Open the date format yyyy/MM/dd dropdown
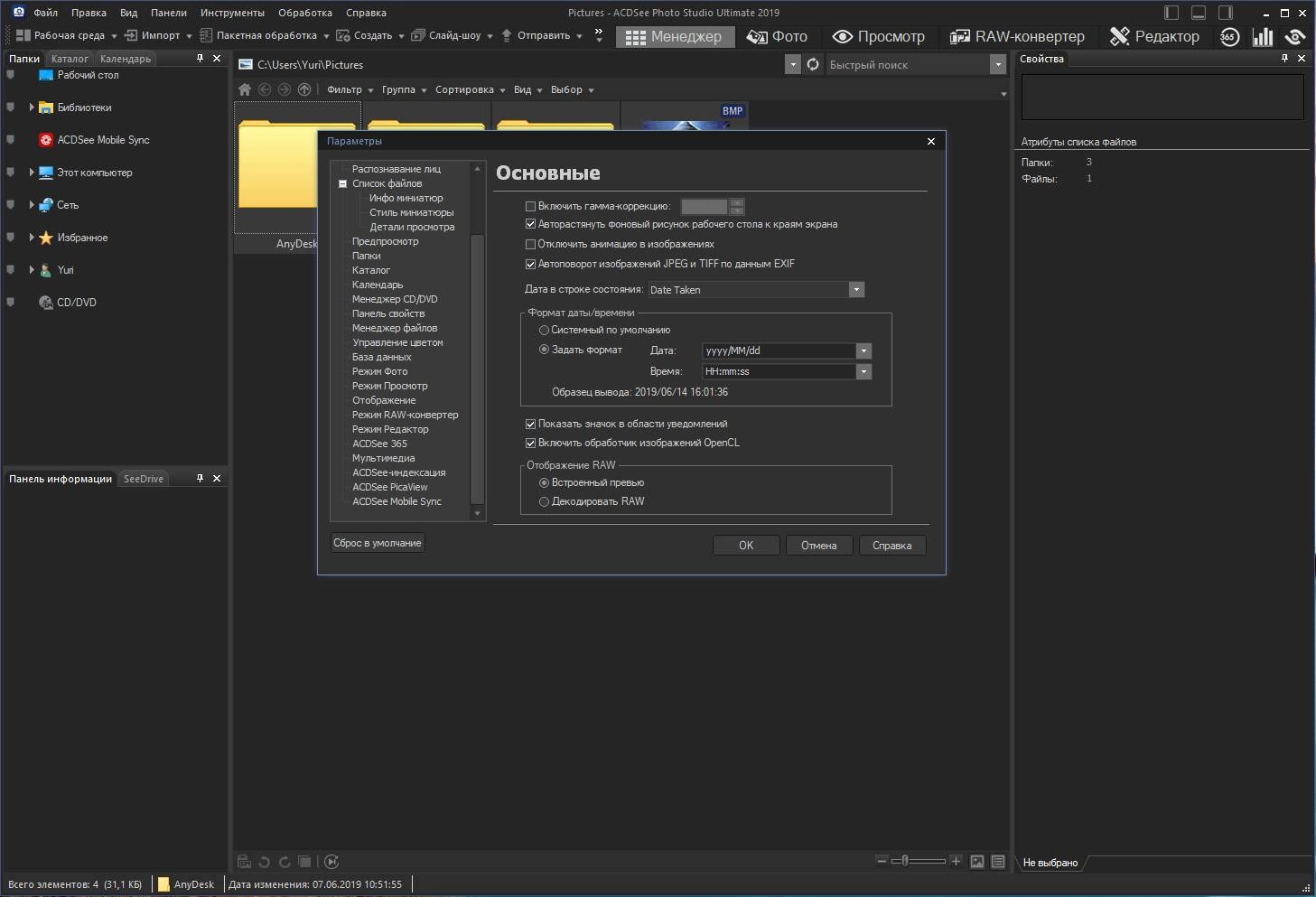The image size is (1316, 897). 863,350
